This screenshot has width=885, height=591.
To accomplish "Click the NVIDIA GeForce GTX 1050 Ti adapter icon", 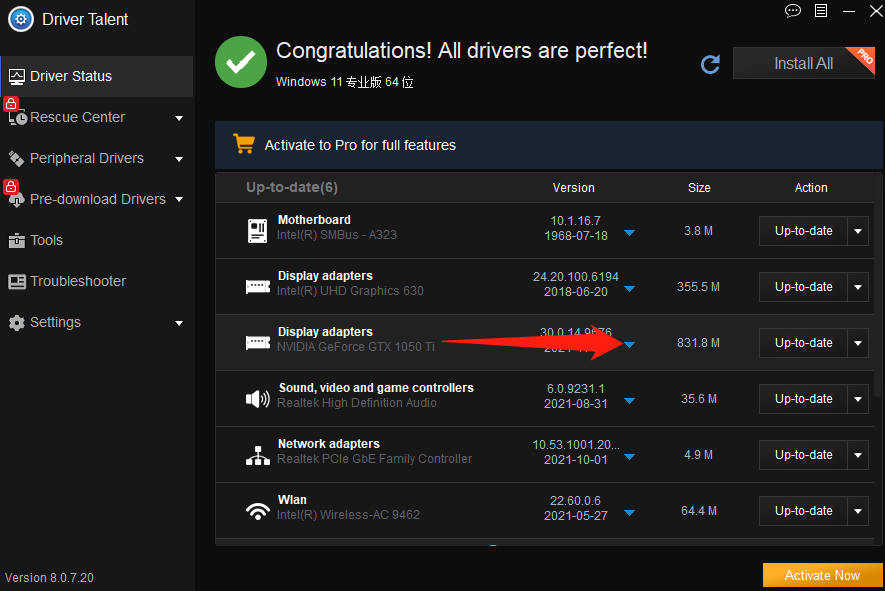I will tap(257, 343).
